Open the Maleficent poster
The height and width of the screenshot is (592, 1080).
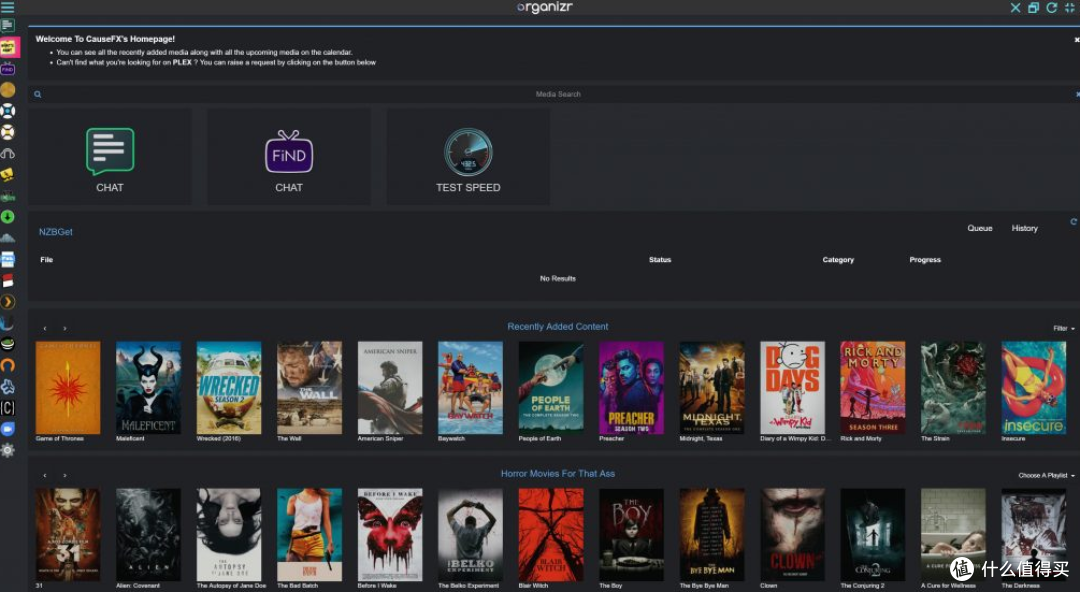click(x=148, y=387)
